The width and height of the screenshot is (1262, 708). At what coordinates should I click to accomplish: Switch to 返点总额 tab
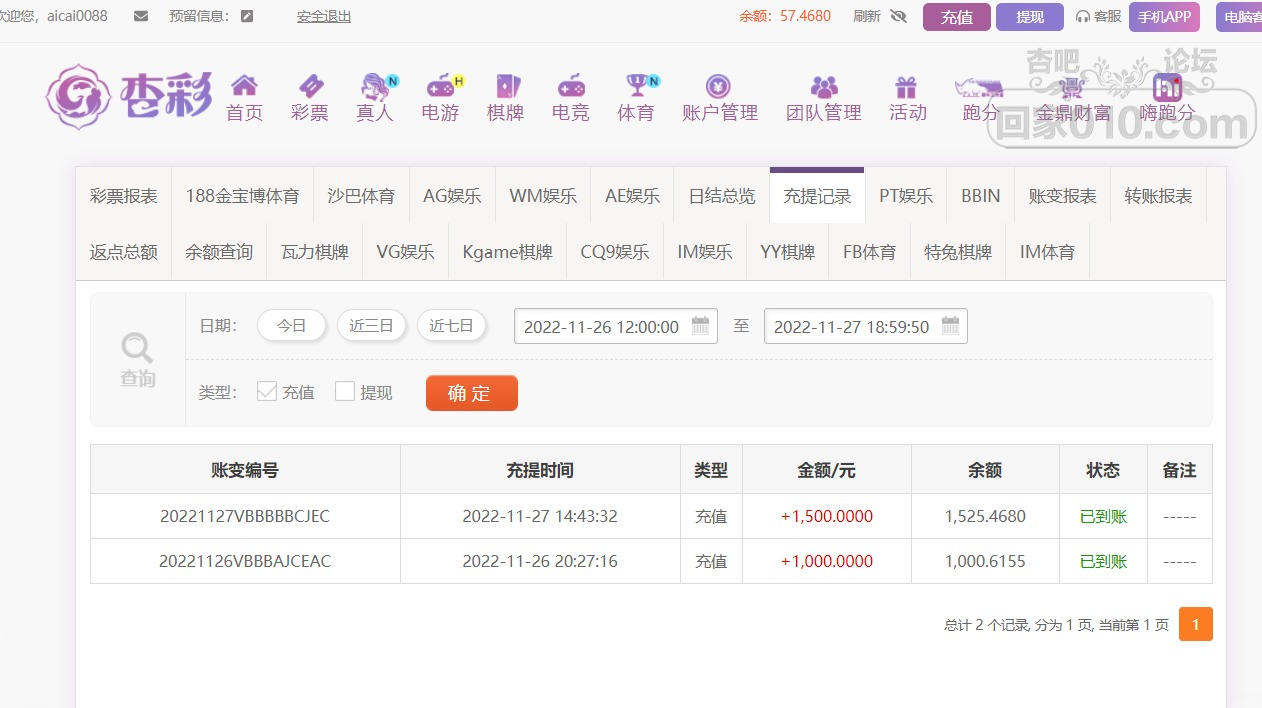click(124, 252)
